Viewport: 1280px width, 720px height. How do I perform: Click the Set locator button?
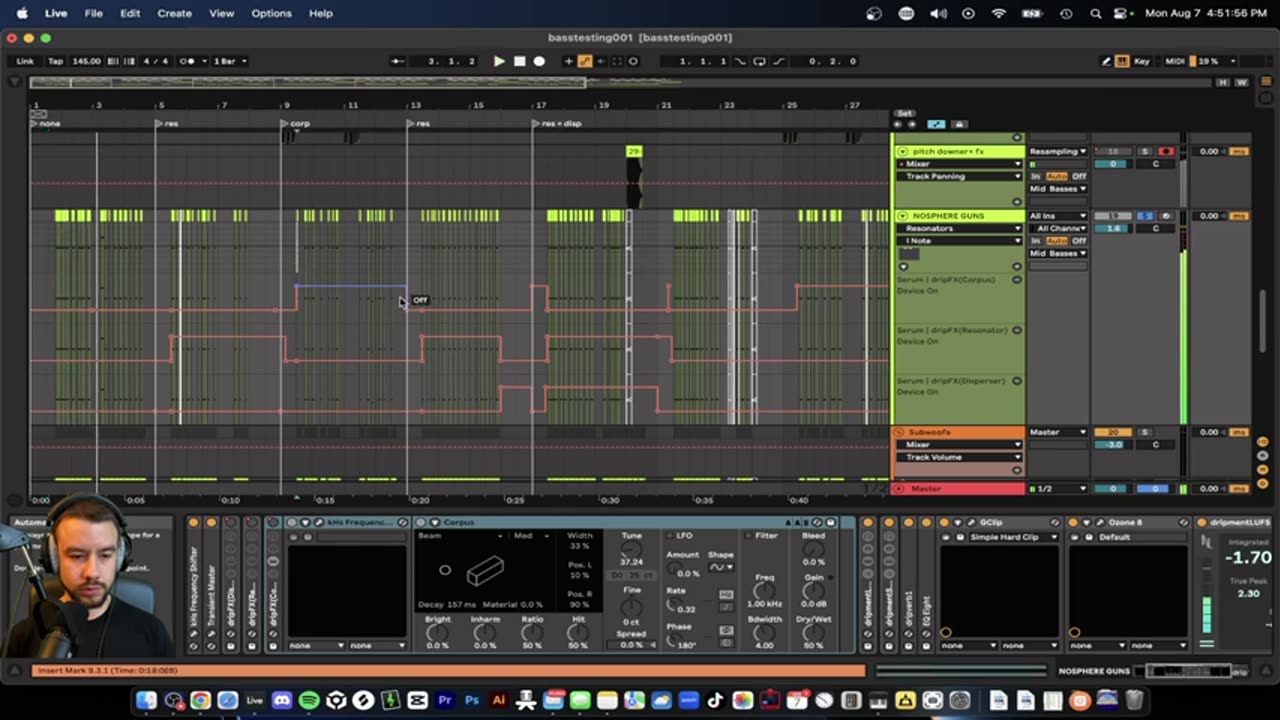pyautogui.click(x=905, y=113)
